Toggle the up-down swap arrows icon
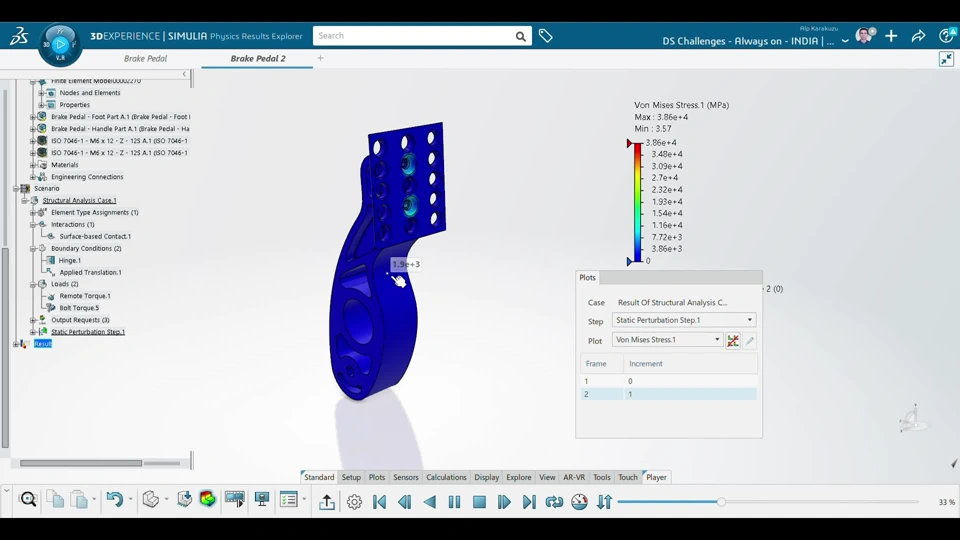The image size is (960, 540). pyautogui.click(x=604, y=502)
